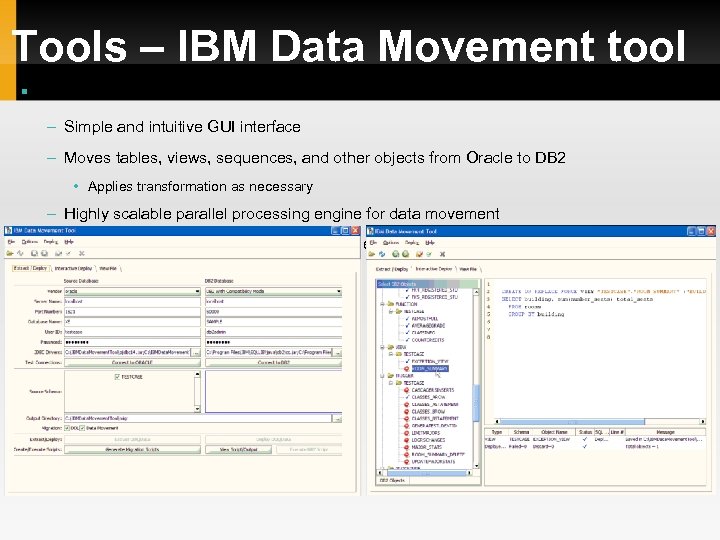Image resolution: width=720 pixels, height=540 pixels.
Task: Collapse the TRIGGER node in the tree
Action: point(382,376)
